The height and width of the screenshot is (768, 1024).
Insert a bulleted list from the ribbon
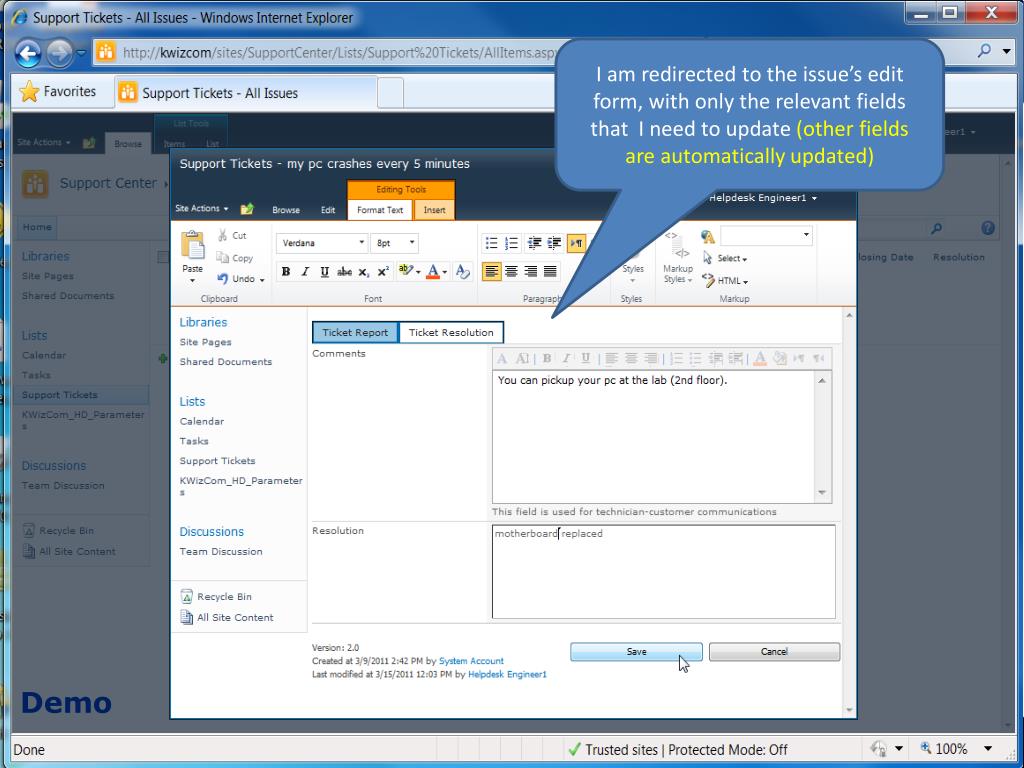(x=491, y=243)
